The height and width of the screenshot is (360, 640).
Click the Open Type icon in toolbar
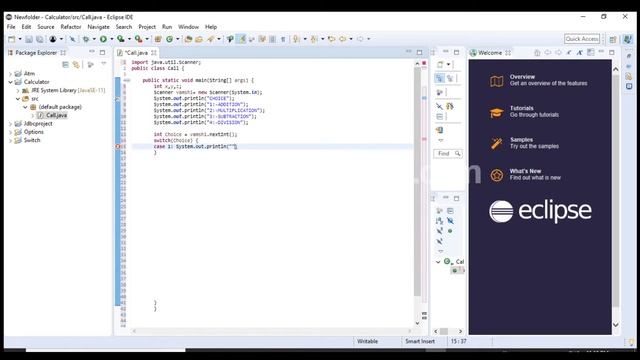[x=188, y=39]
